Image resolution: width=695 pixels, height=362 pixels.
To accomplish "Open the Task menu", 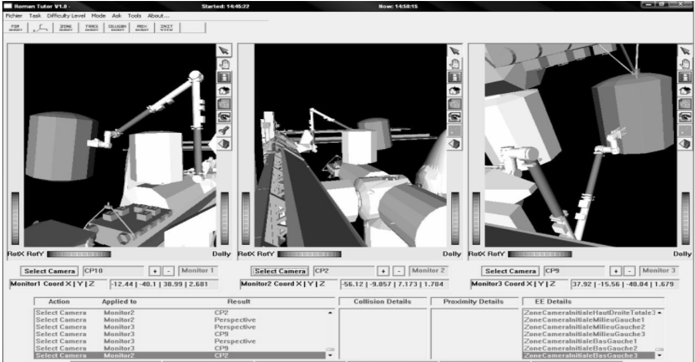I will coord(35,16).
